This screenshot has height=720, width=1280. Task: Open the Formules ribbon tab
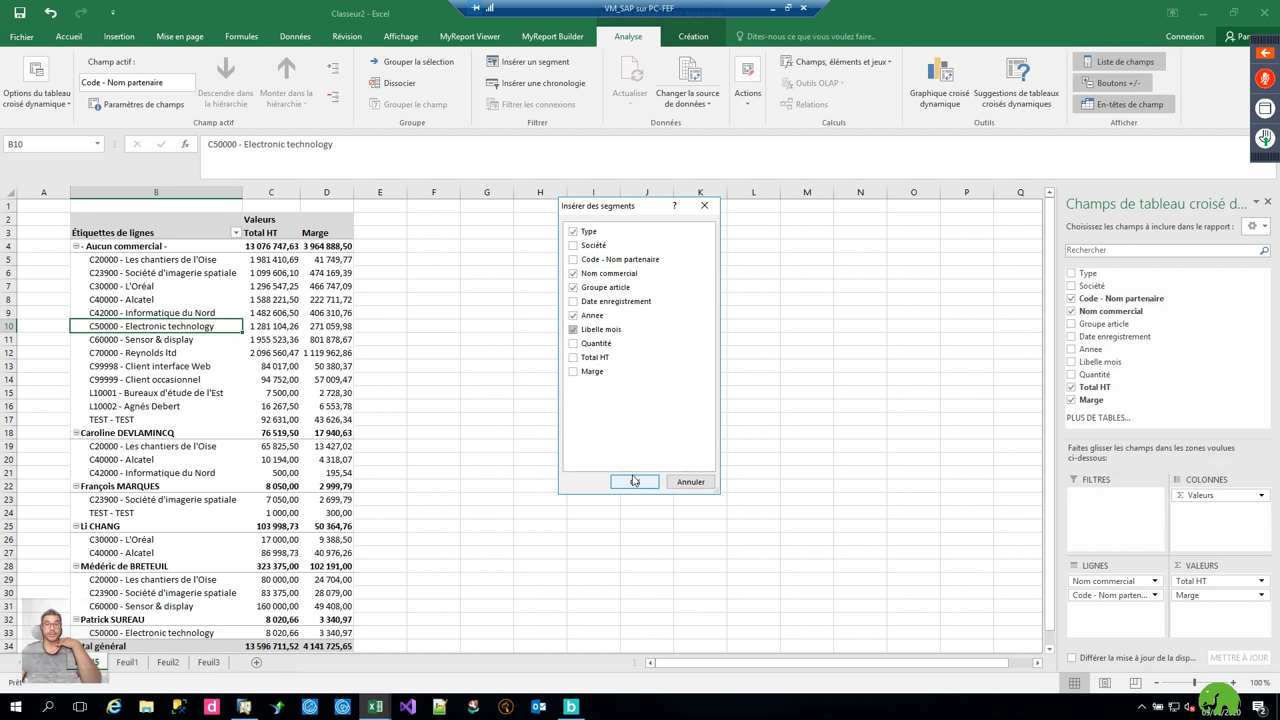[241, 37]
